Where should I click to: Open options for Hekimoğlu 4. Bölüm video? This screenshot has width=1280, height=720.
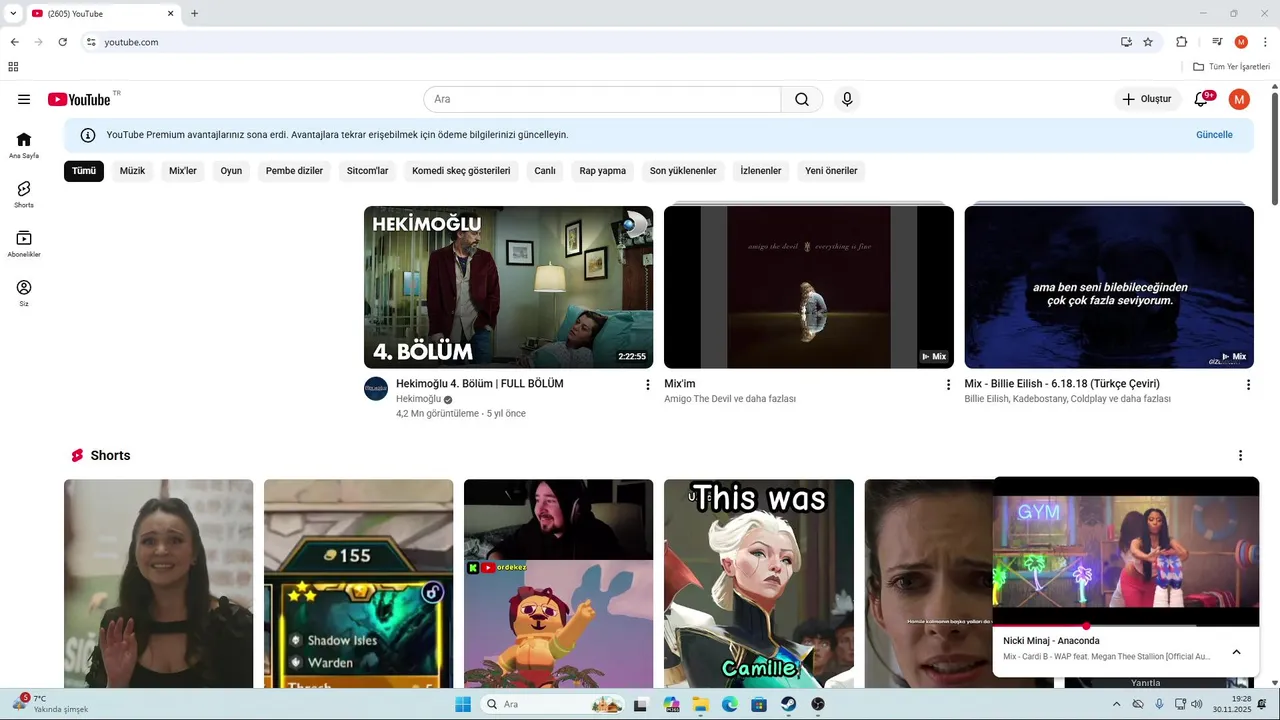[x=648, y=385]
